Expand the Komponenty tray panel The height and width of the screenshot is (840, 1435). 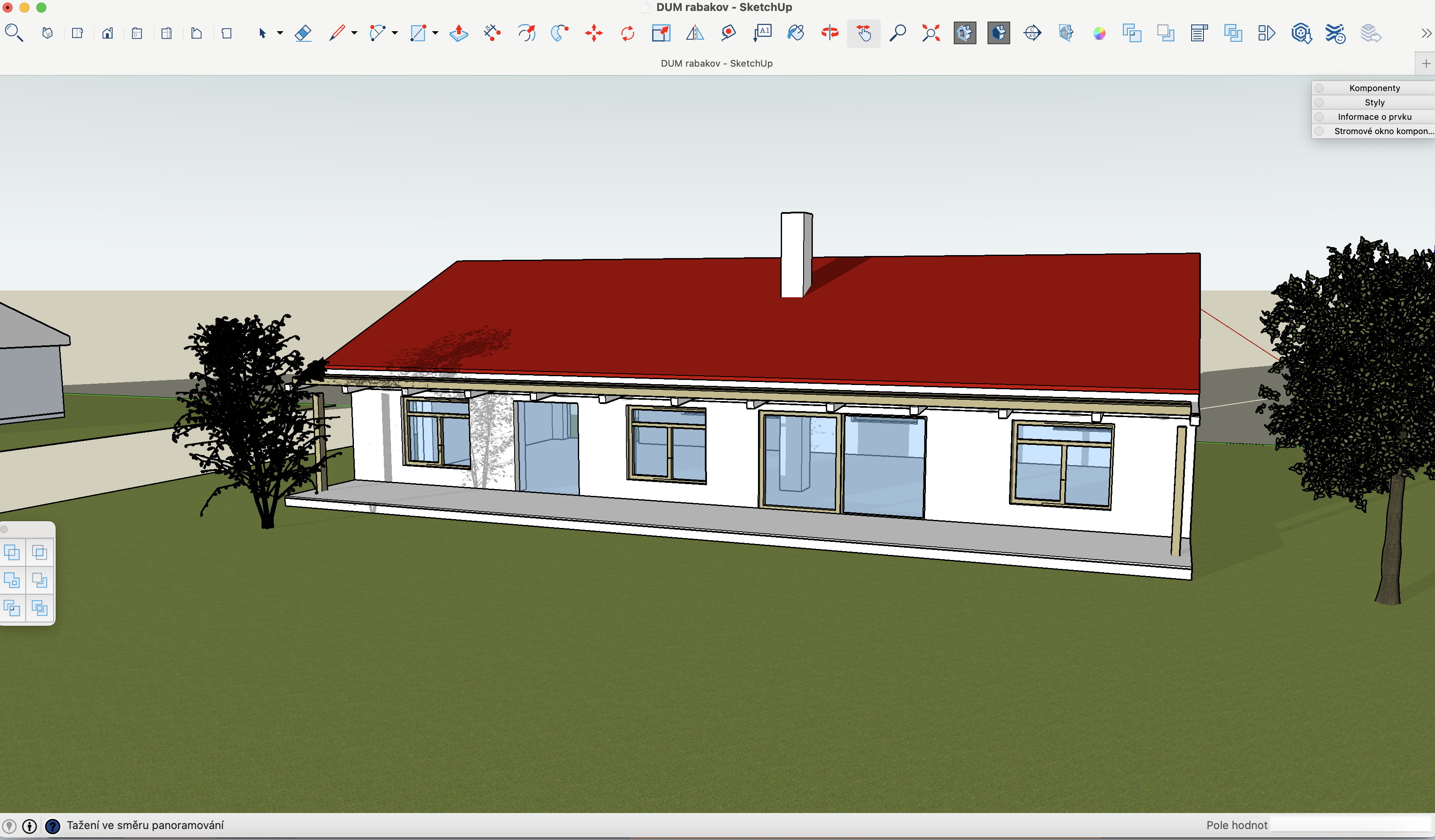tap(1373, 88)
